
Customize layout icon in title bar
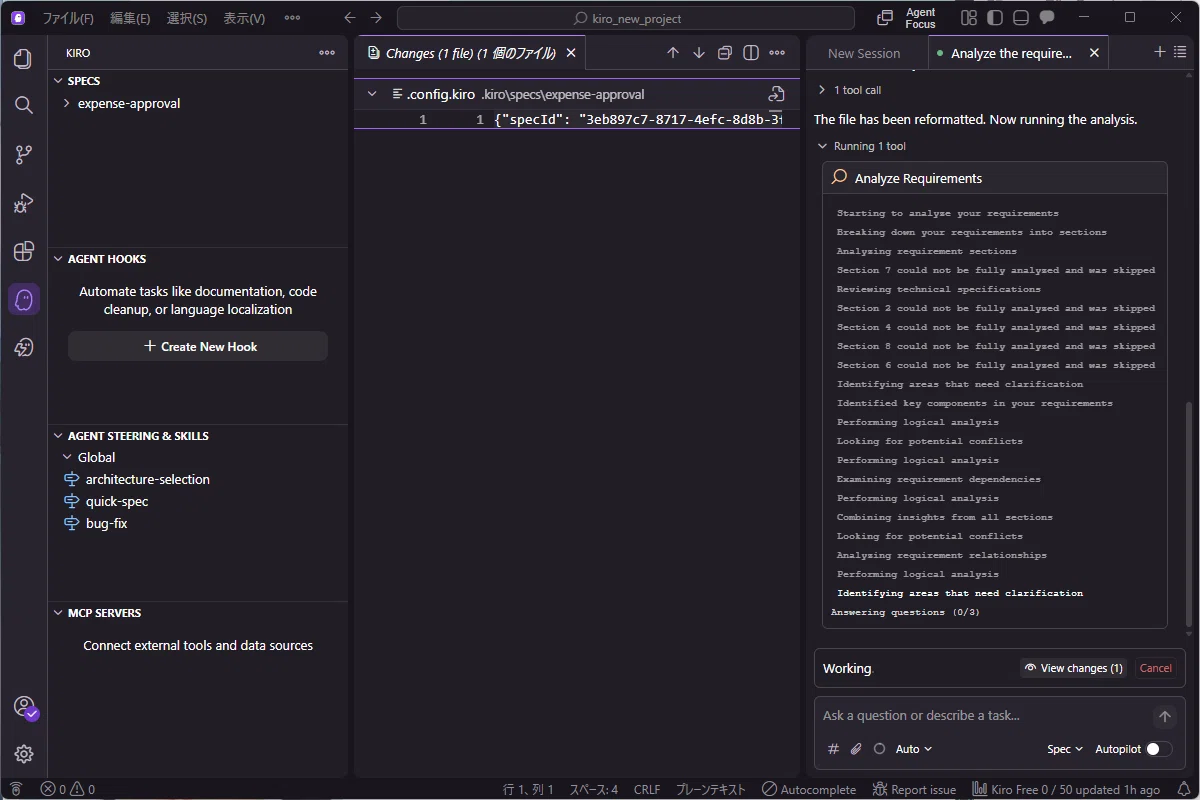968,18
